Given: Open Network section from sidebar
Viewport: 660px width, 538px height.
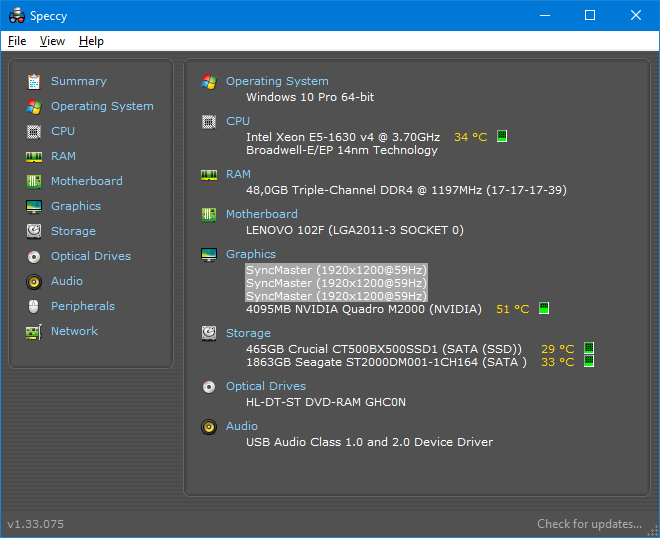Looking at the screenshot, I should 75,331.
